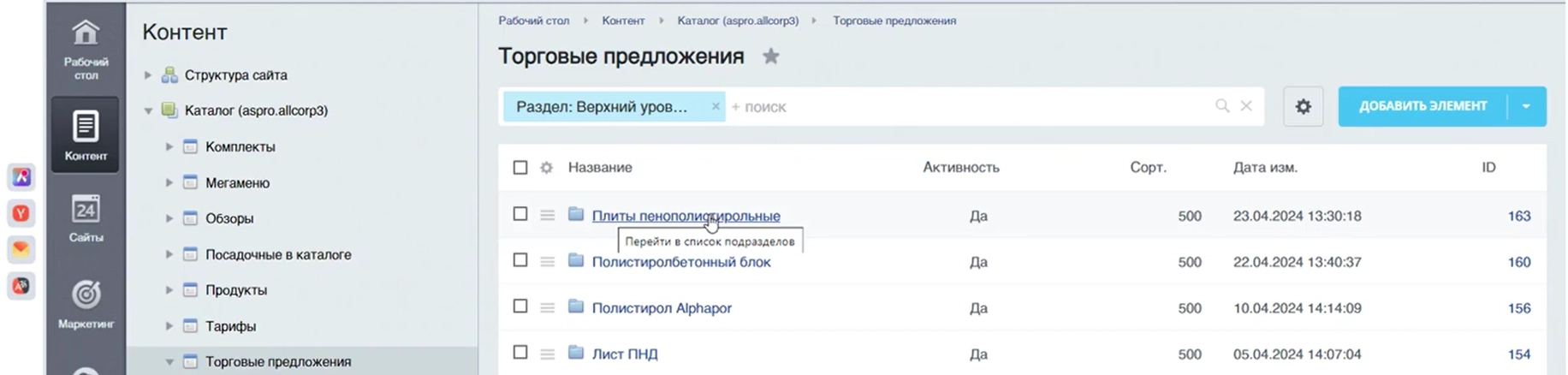This screenshot has width=1568, height=375.
Task: Open the Рабочий стол home section
Action: [x=86, y=48]
